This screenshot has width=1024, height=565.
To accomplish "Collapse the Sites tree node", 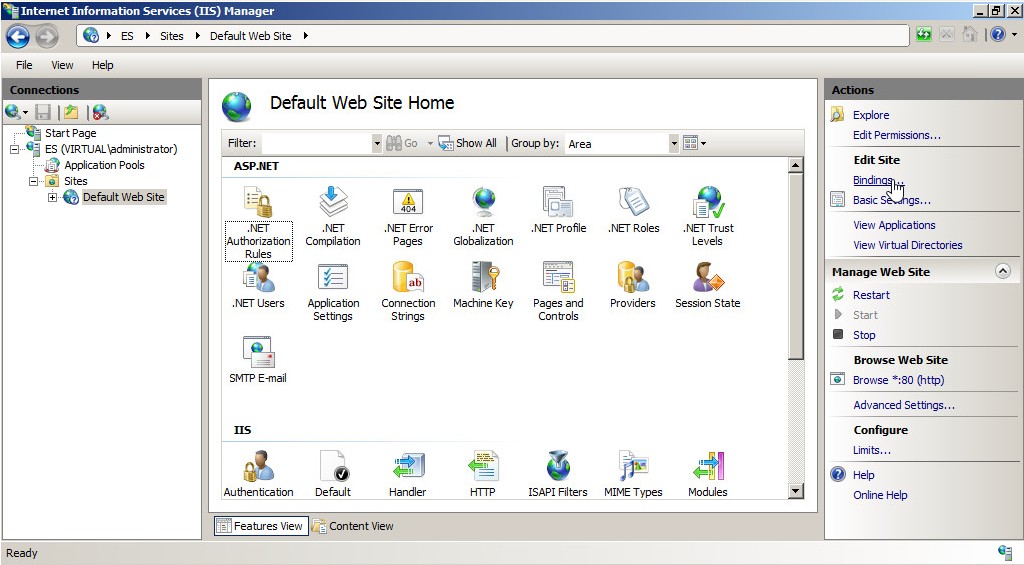I will click(34, 181).
